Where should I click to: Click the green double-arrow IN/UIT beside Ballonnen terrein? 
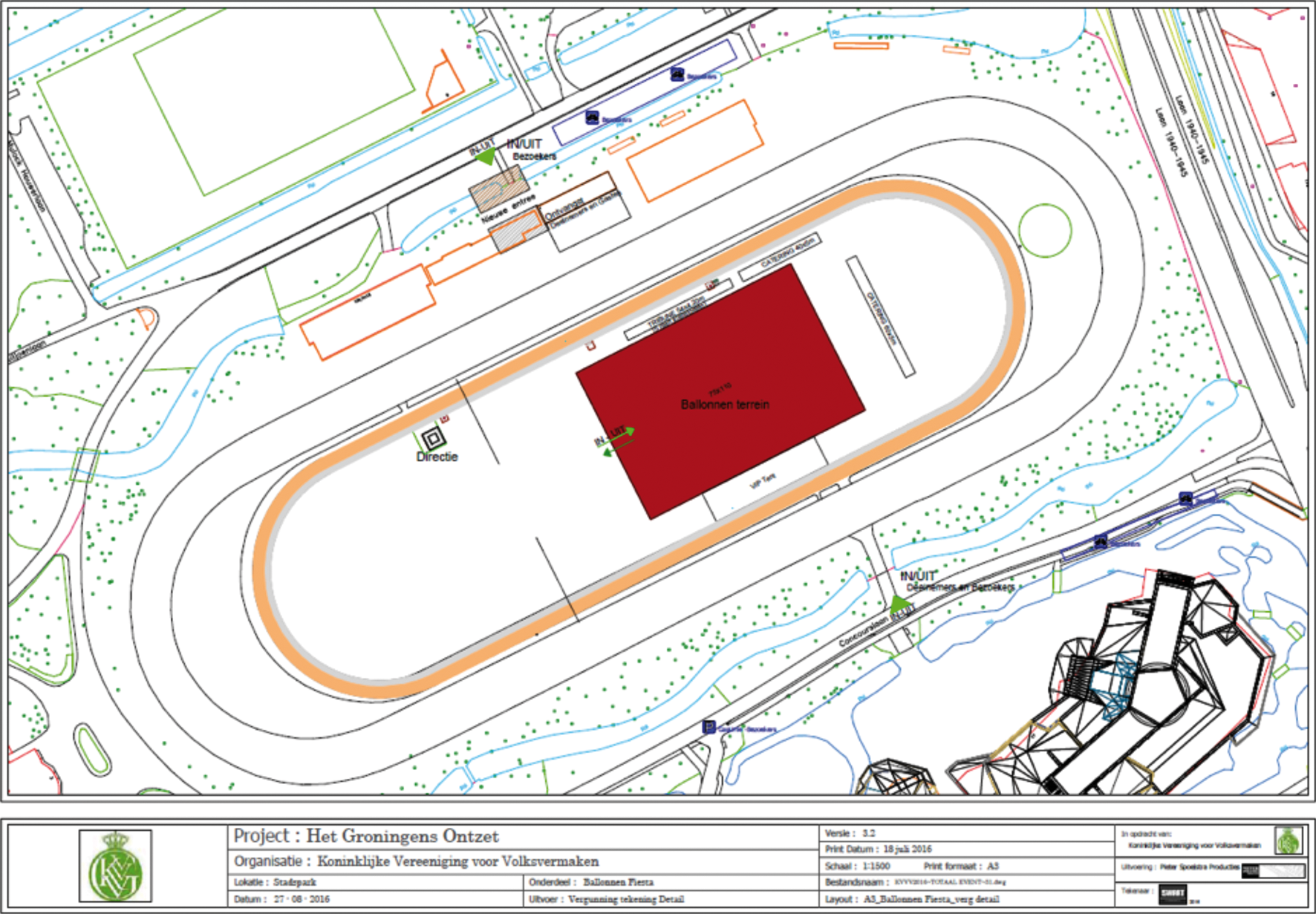(615, 440)
